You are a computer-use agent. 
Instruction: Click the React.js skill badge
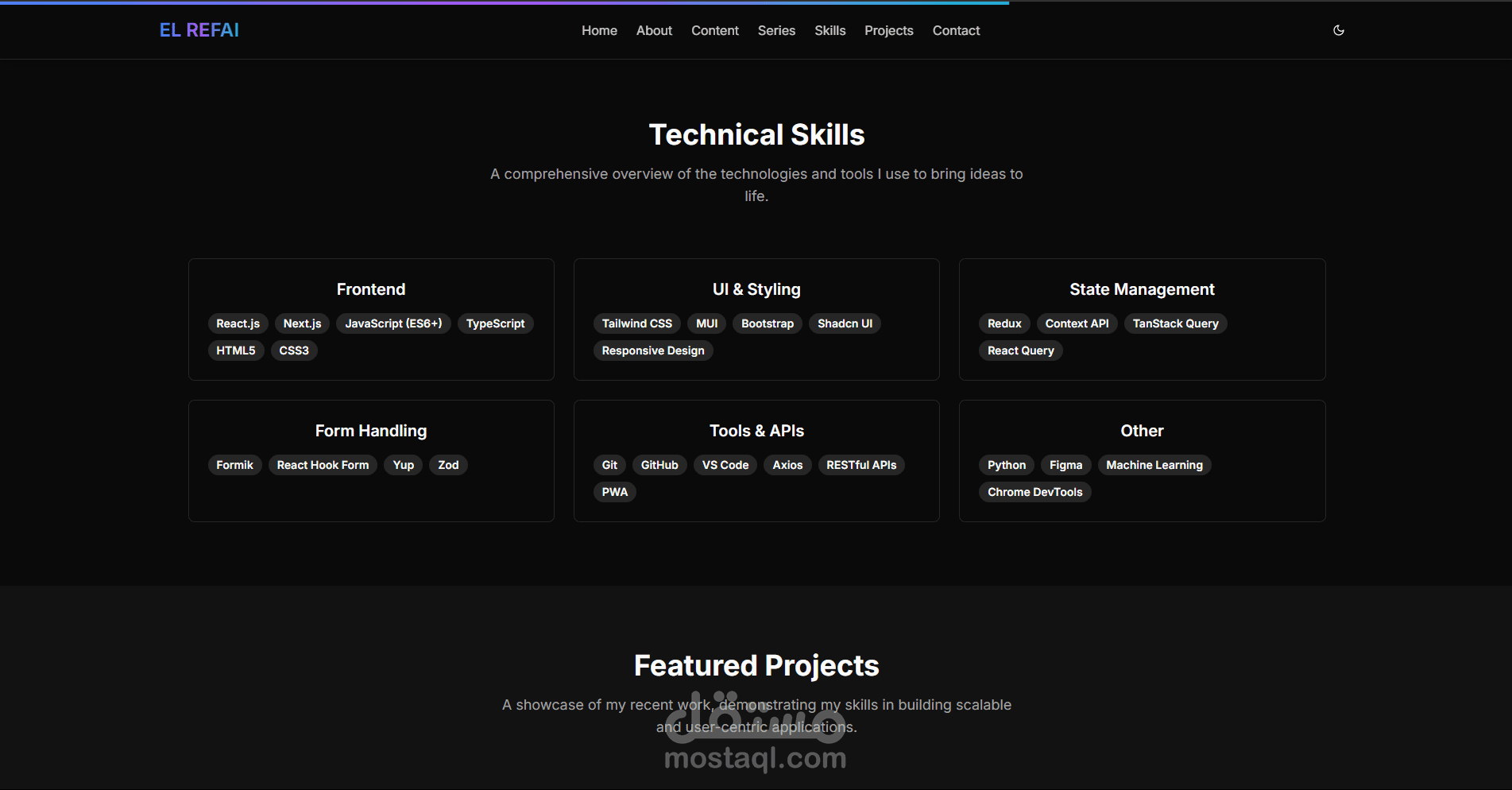(238, 323)
